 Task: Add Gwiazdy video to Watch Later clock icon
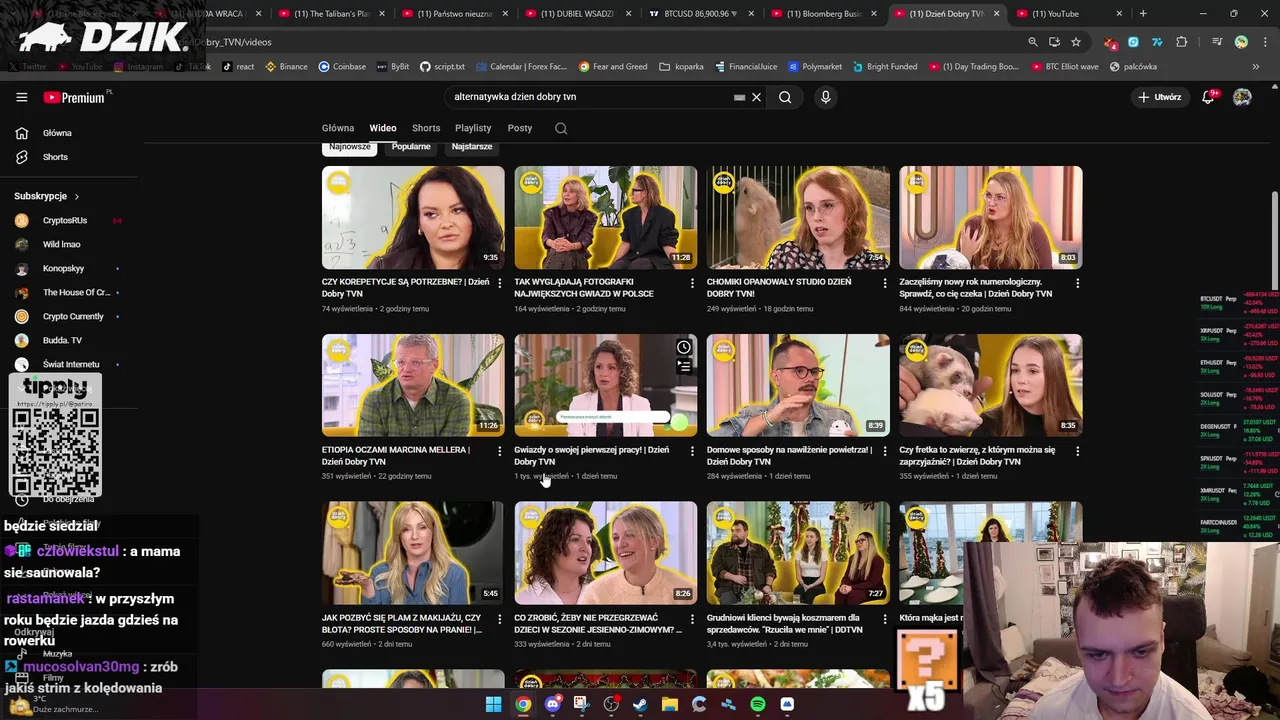683,347
